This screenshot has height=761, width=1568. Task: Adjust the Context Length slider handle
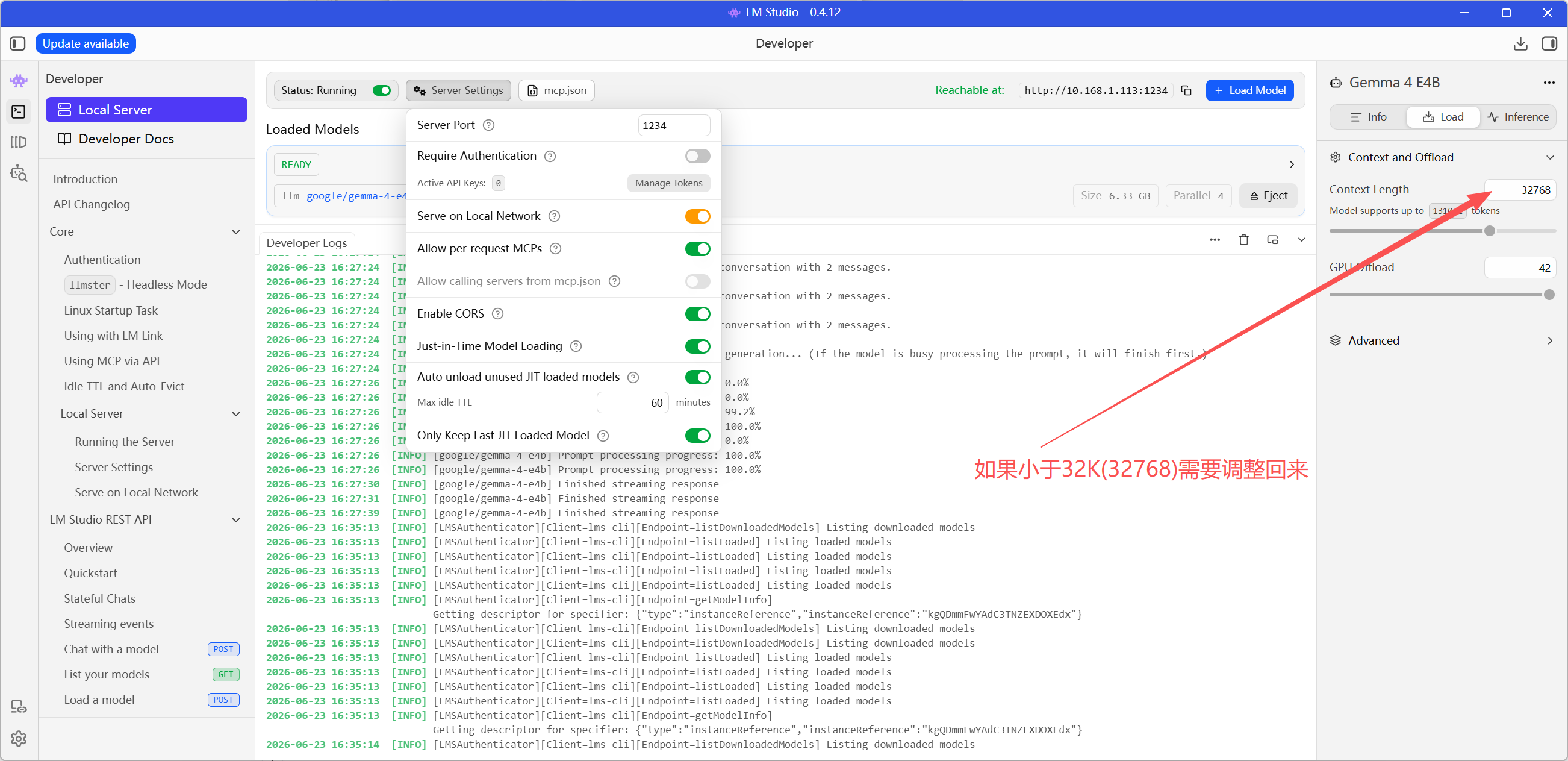point(1489,231)
